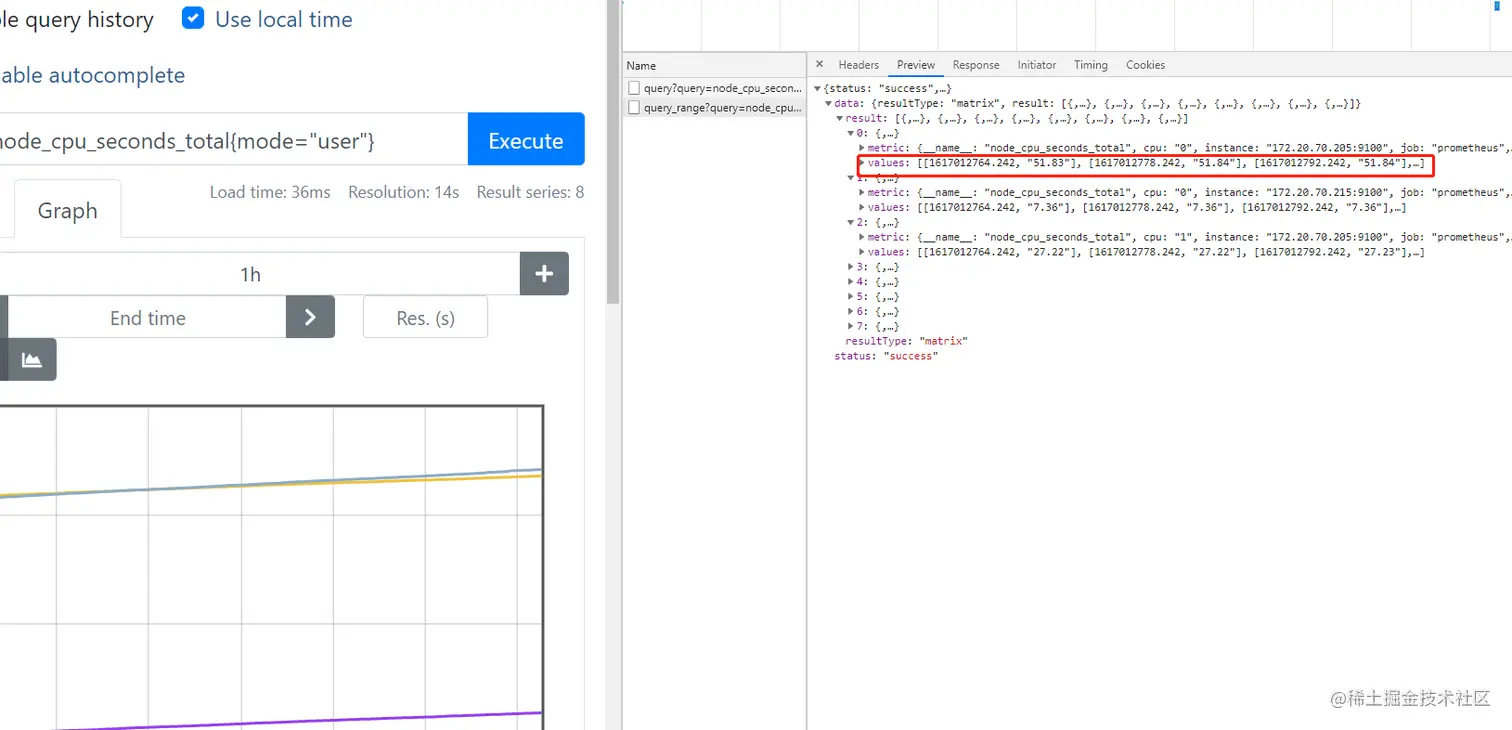The width and height of the screenshot is (1512, 730).
Task: Collapse the data: {resultType: "matrix"…} node
Action: (x=828, y=104)
